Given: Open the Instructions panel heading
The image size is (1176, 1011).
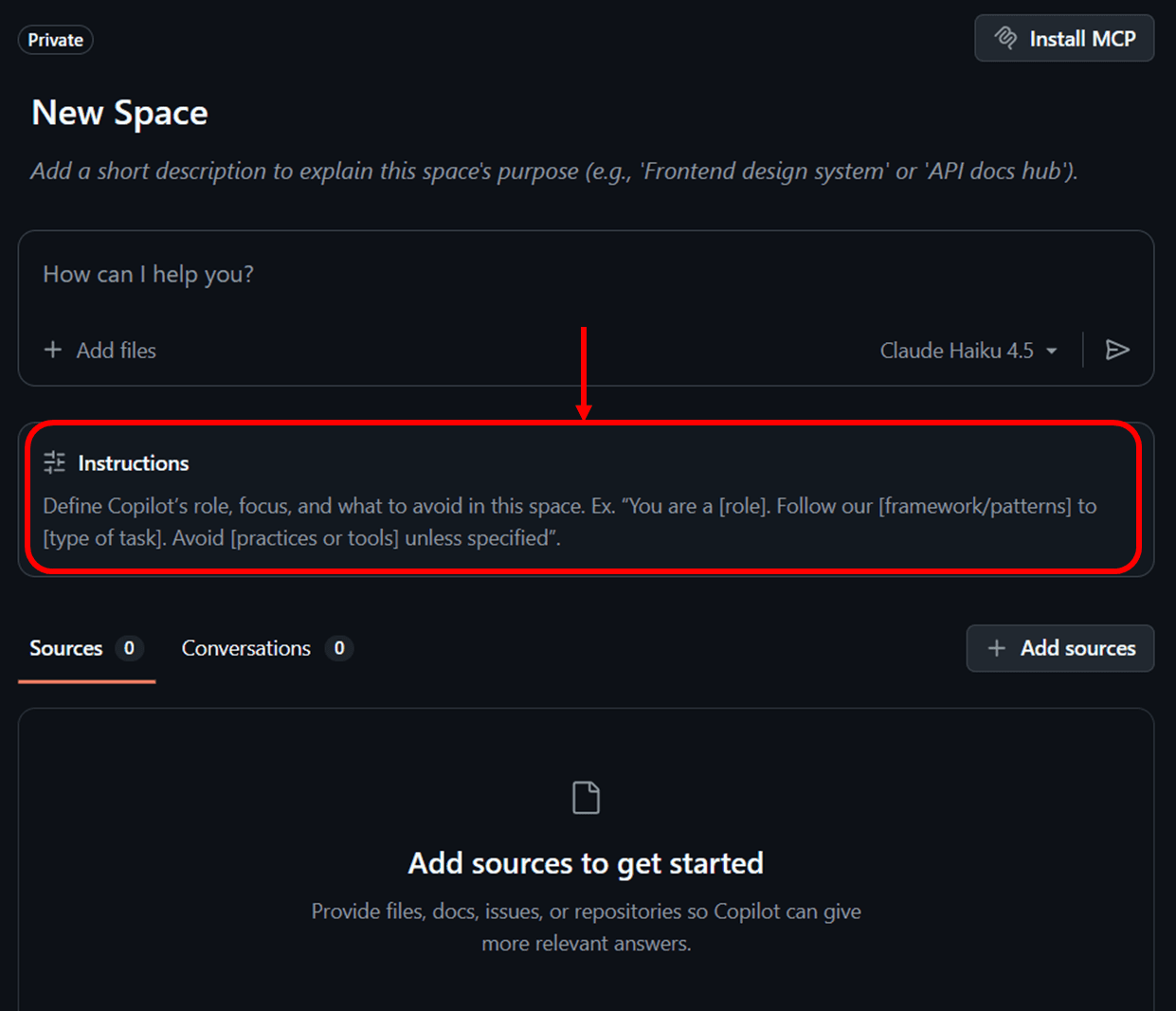Looking at the screenshot, I should click(134, 463).
